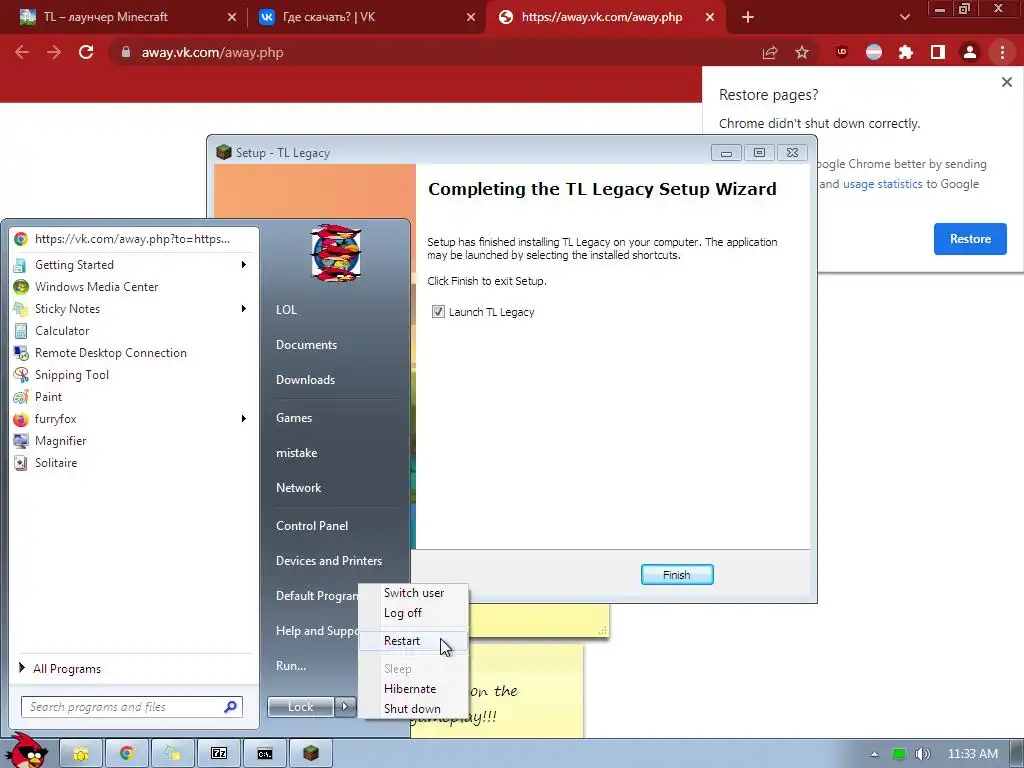Click Finish in setup wizard
This screenshot has height=768, width=1024.
pos(677,575)
